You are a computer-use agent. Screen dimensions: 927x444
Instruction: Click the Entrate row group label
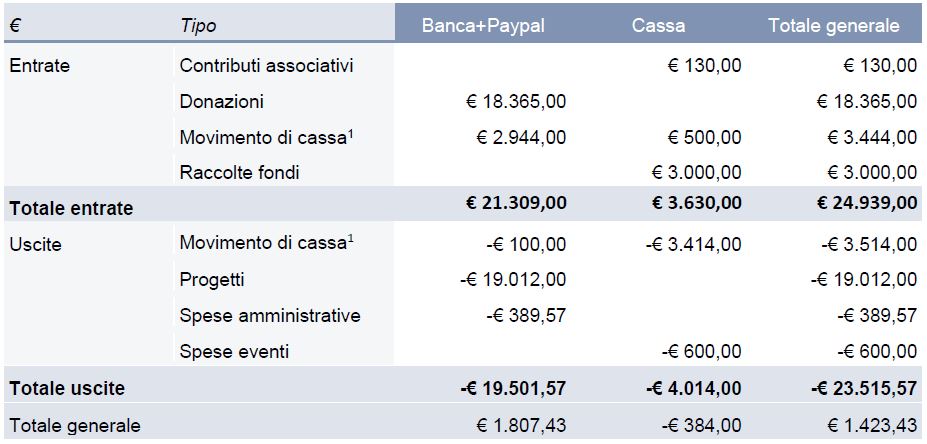point(39,66)
